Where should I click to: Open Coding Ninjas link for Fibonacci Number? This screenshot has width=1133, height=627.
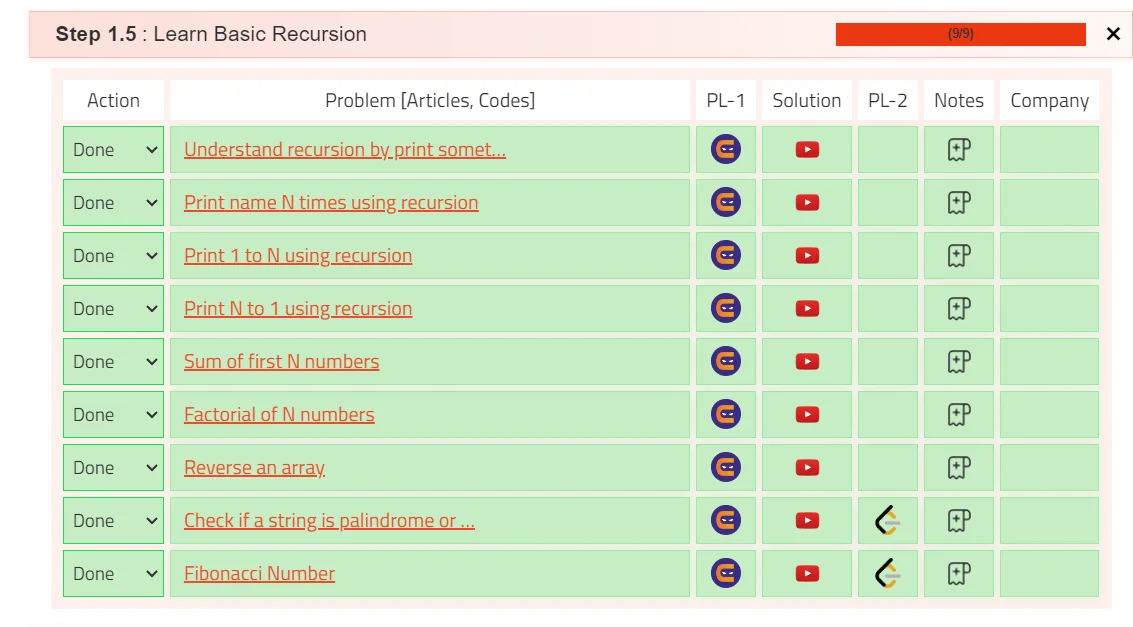[726, 573]
